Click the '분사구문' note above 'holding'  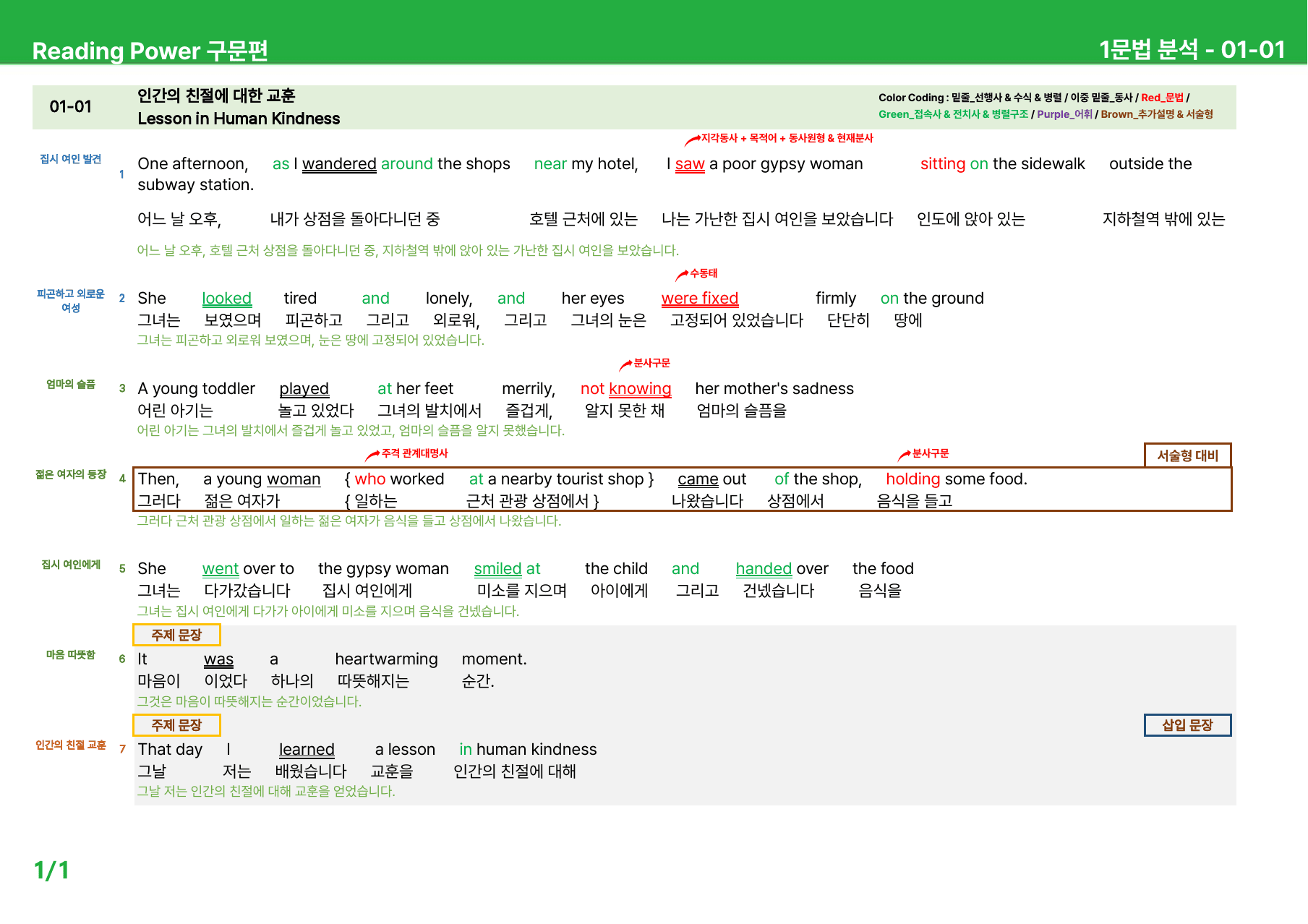(x=931, y=453)
